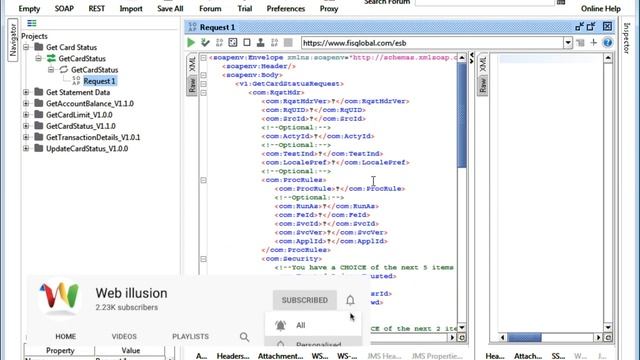Collapse the com:Security XML fold marker

(x=203, y=259)
